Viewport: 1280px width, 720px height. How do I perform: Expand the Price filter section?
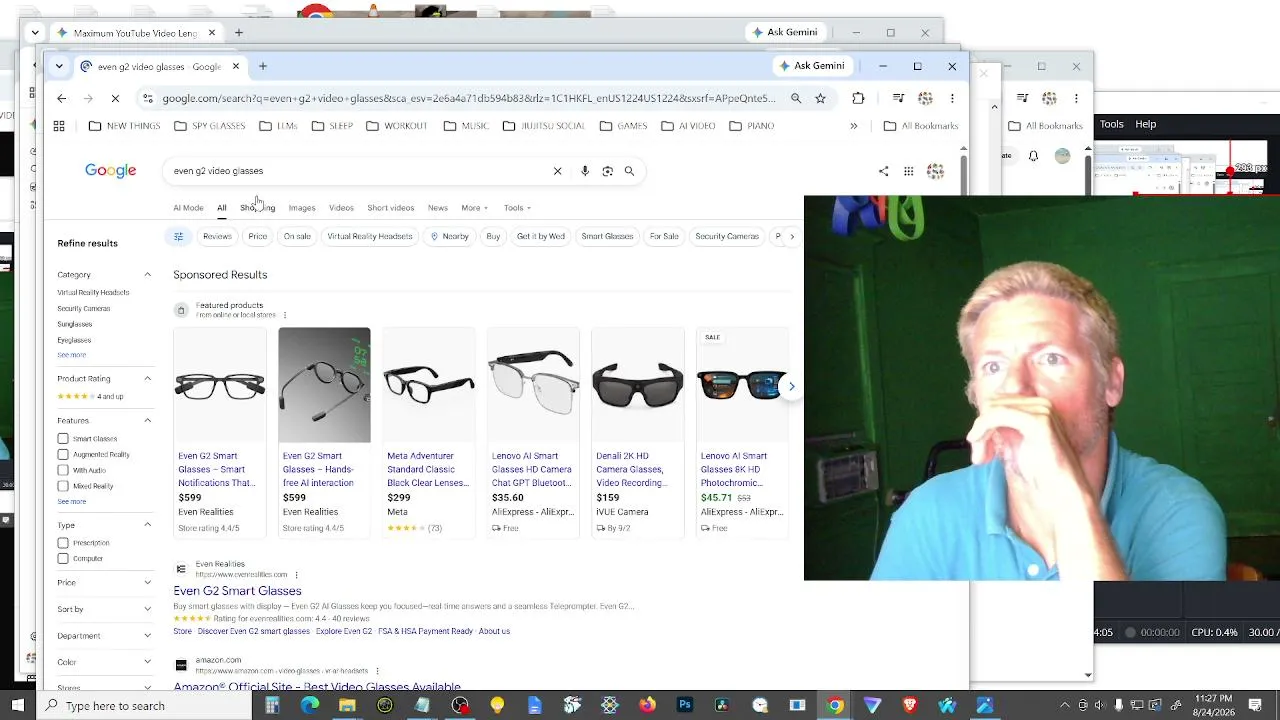pos(147,582)
